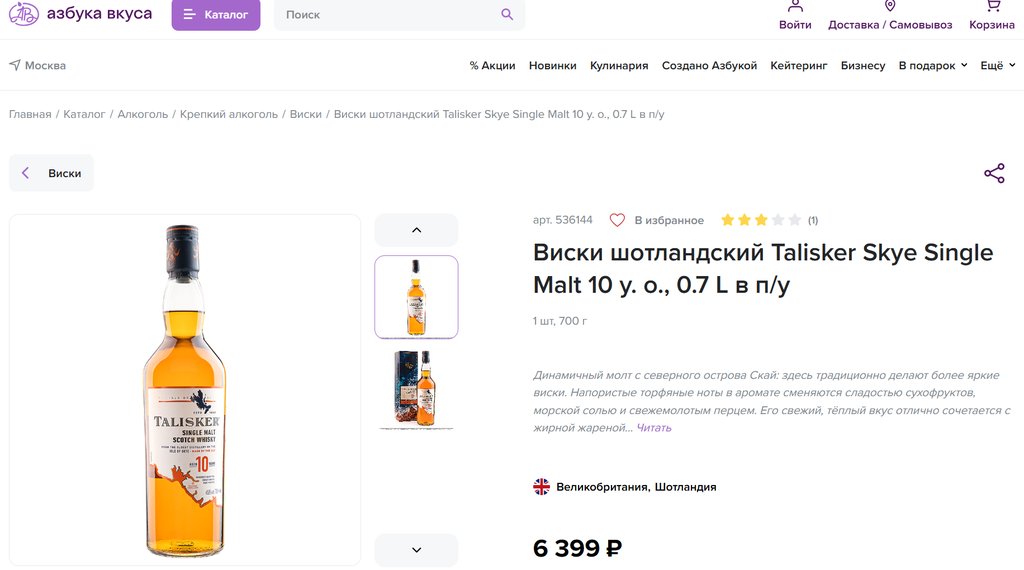Click the search magnifier icon

(x=507, y=14)
